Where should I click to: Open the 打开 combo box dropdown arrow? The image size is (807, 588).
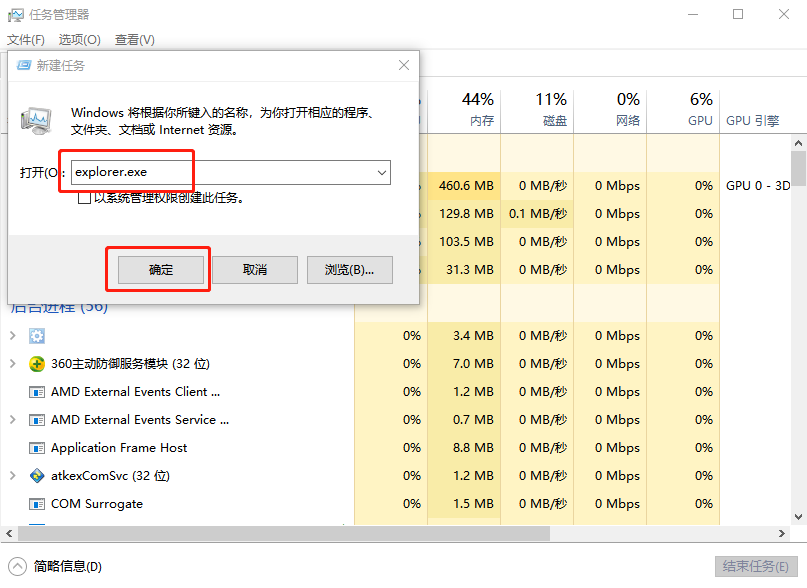[x=382, y=172]
